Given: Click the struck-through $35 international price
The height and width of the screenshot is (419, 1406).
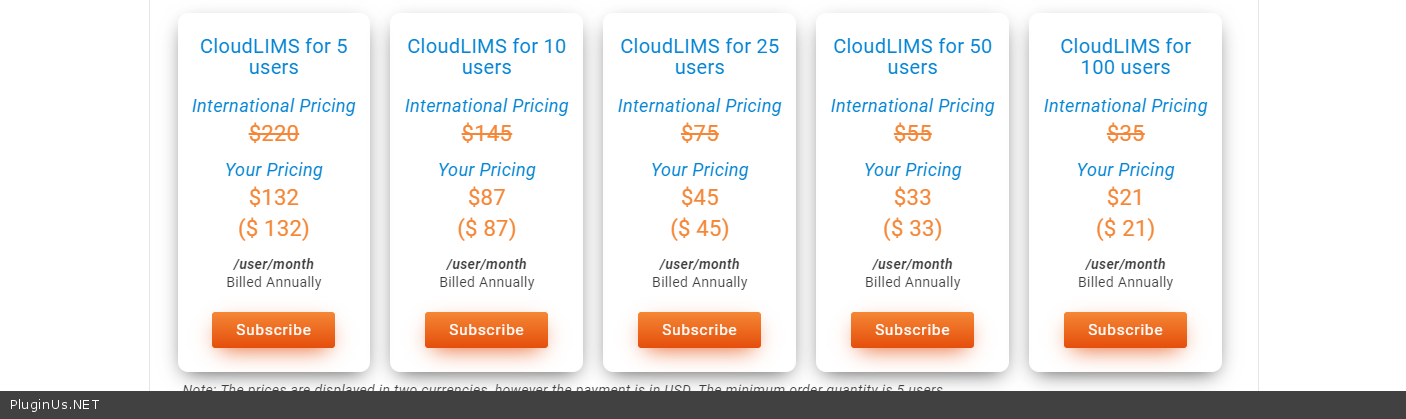Looking at the screenshot, I should click(x=1125, y=134).
